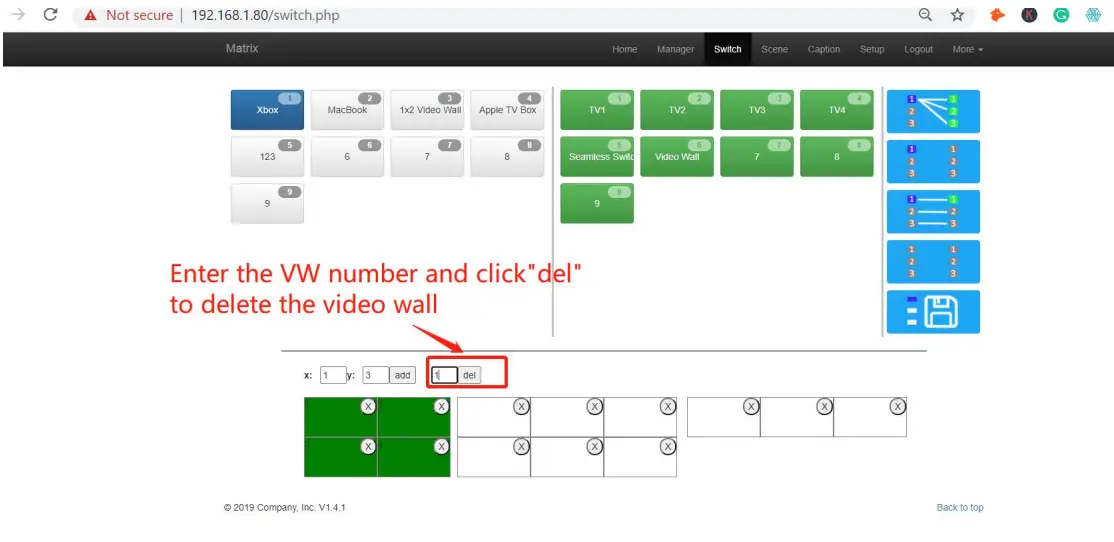Choose green output button 7
This screenshot has height=542, width=1114.
(757, 156)
